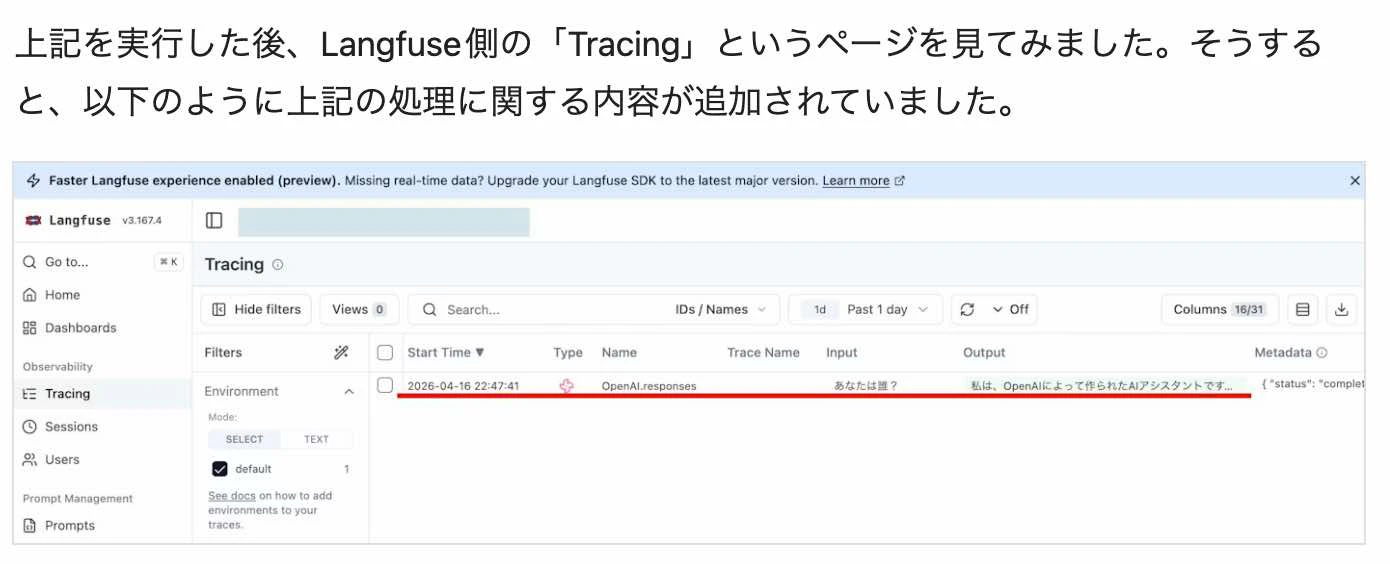Open the IDs / Names dropdown
The width and height of the screenshot is (1390, 564).
pos(721,309)
